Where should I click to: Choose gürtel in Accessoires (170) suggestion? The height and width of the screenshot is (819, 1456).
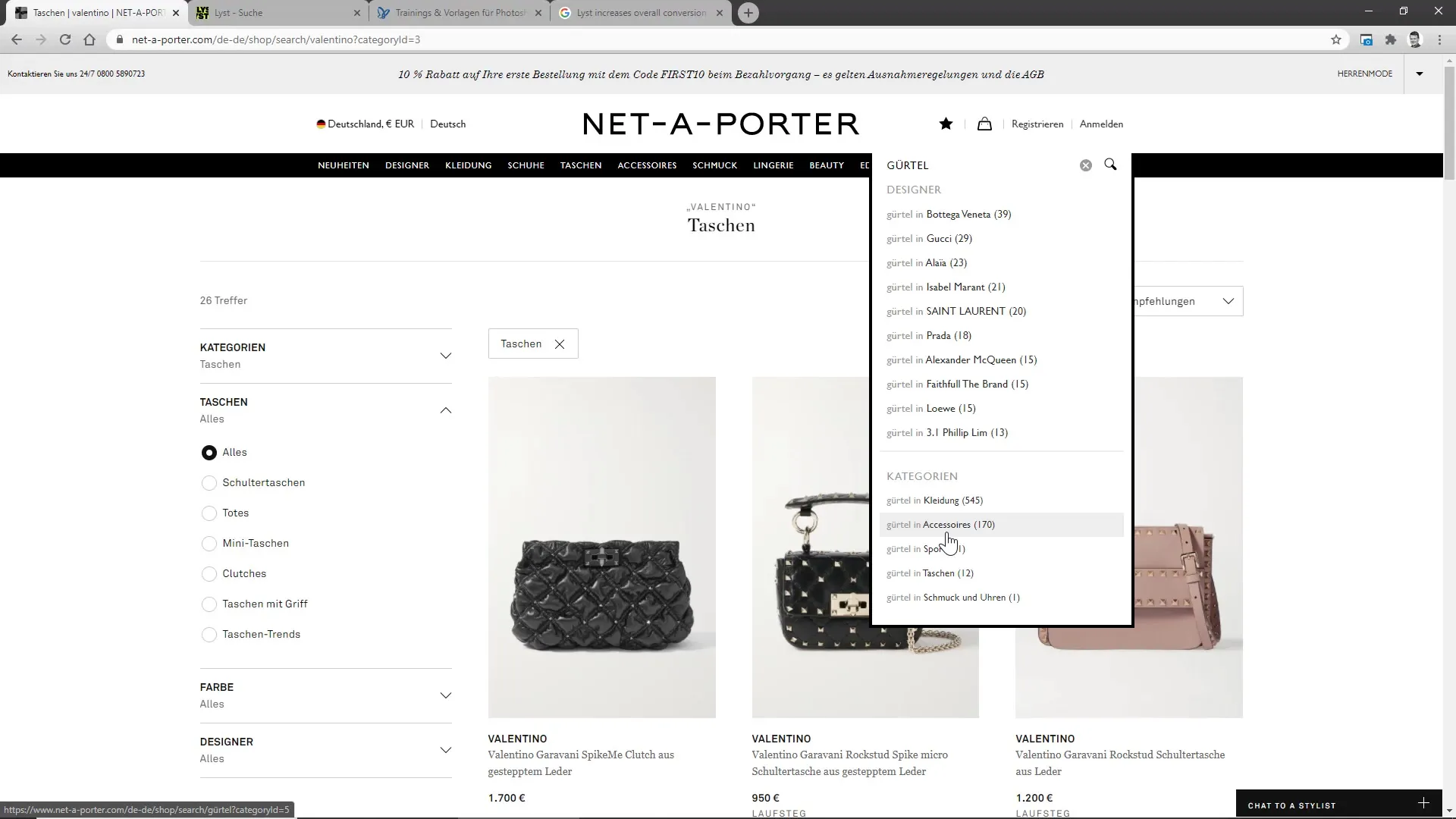click(1001, 525)
